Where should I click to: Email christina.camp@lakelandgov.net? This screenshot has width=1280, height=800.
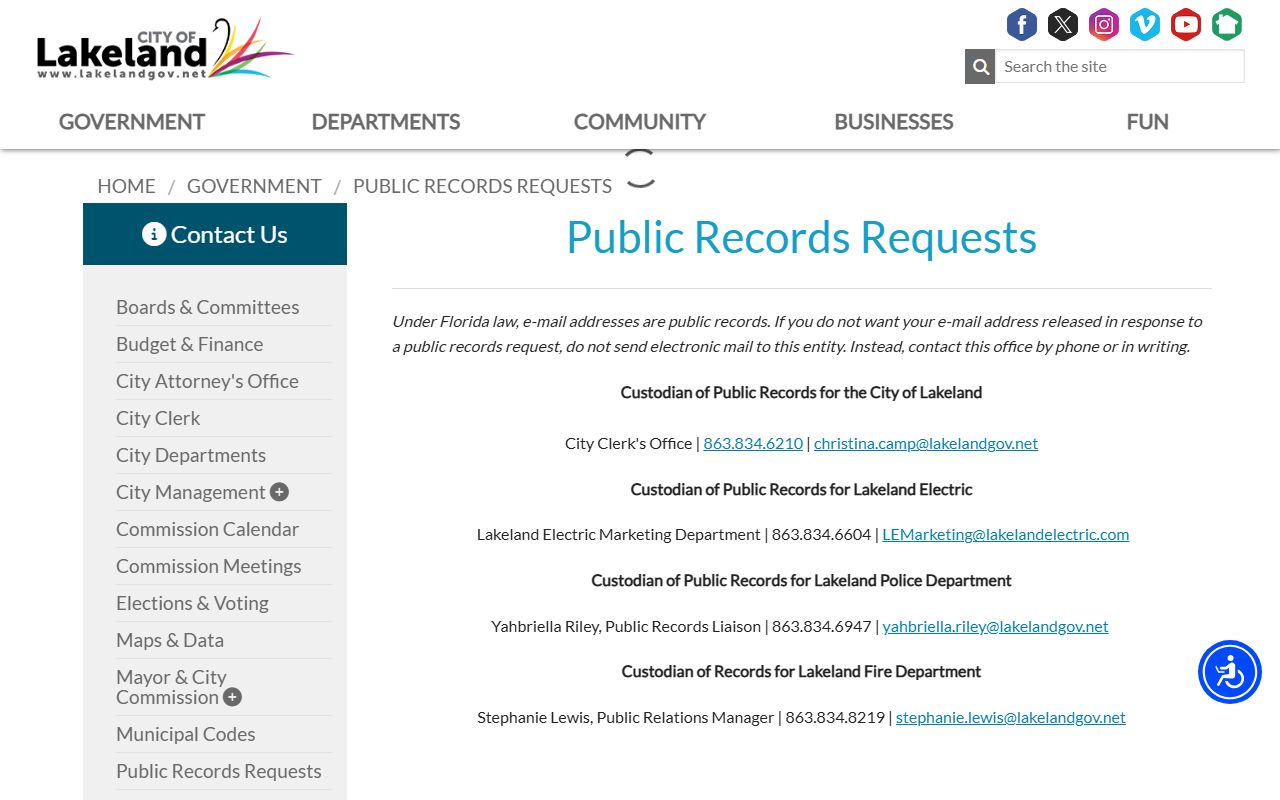[926, 443]
